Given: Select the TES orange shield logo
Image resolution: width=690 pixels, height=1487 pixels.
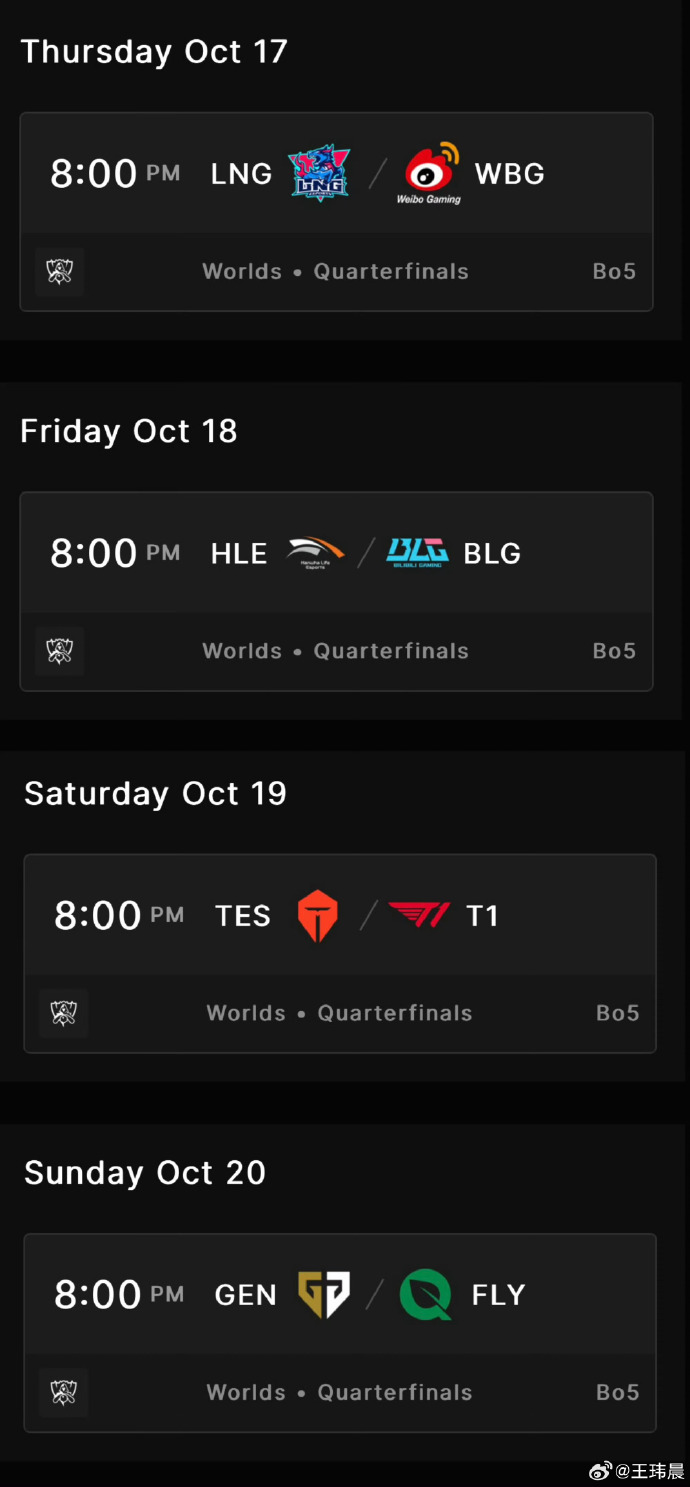Looking at the screenshot, I should coord(318,916).
